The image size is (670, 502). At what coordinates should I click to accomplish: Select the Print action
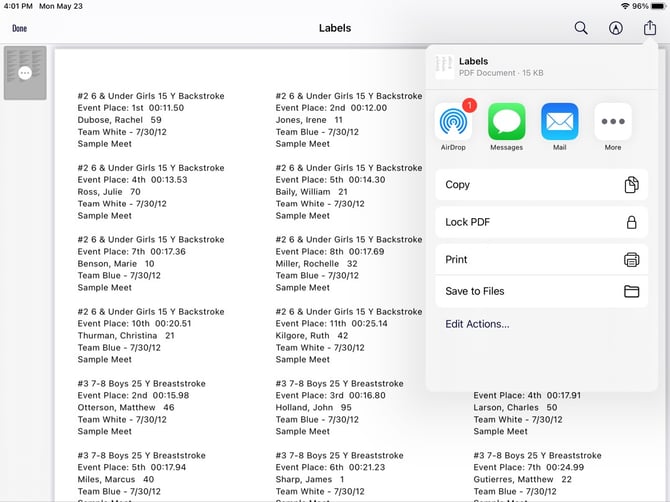(456, 260)
